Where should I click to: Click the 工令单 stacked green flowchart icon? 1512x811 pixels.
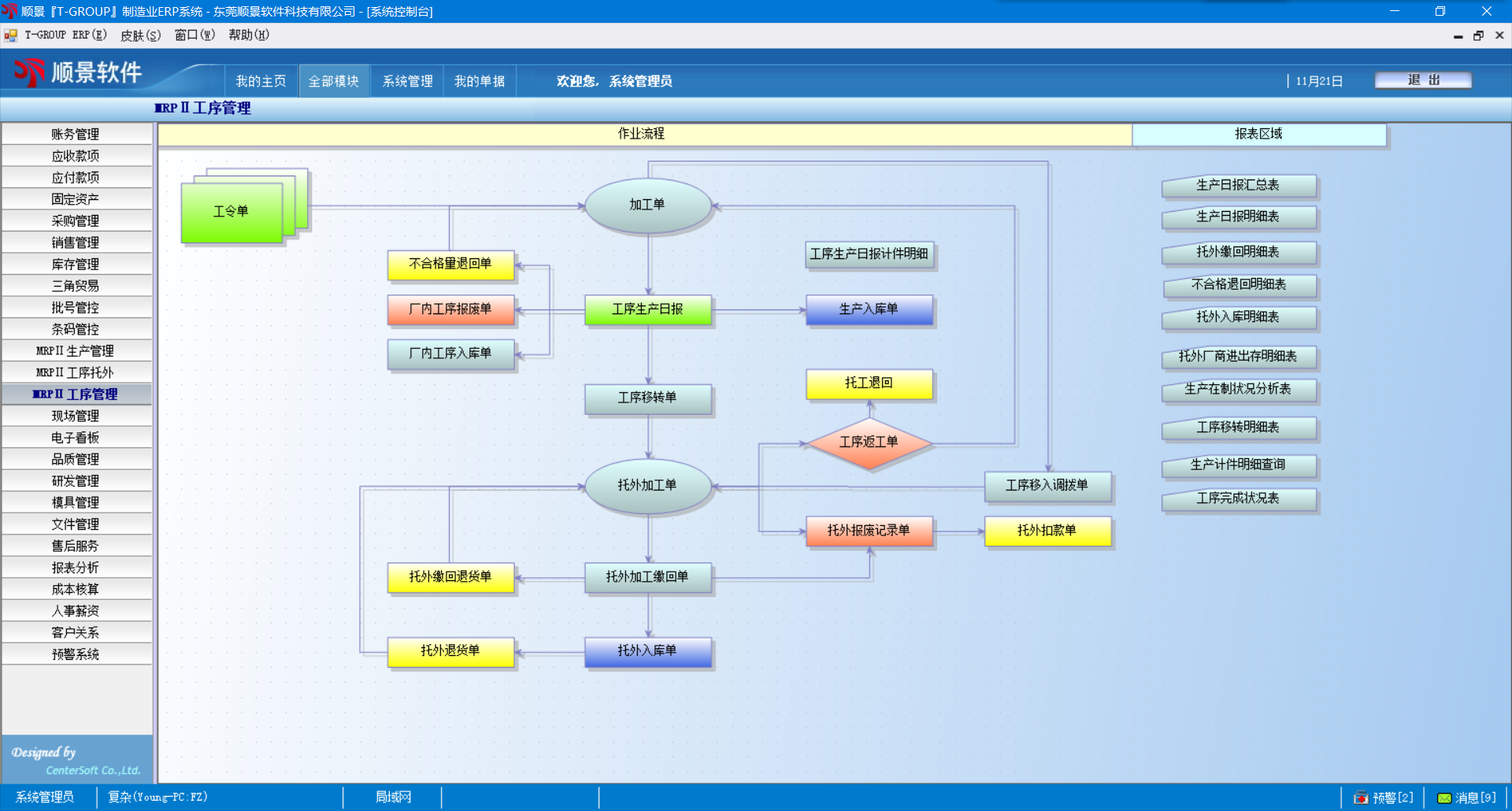[232, 212]
